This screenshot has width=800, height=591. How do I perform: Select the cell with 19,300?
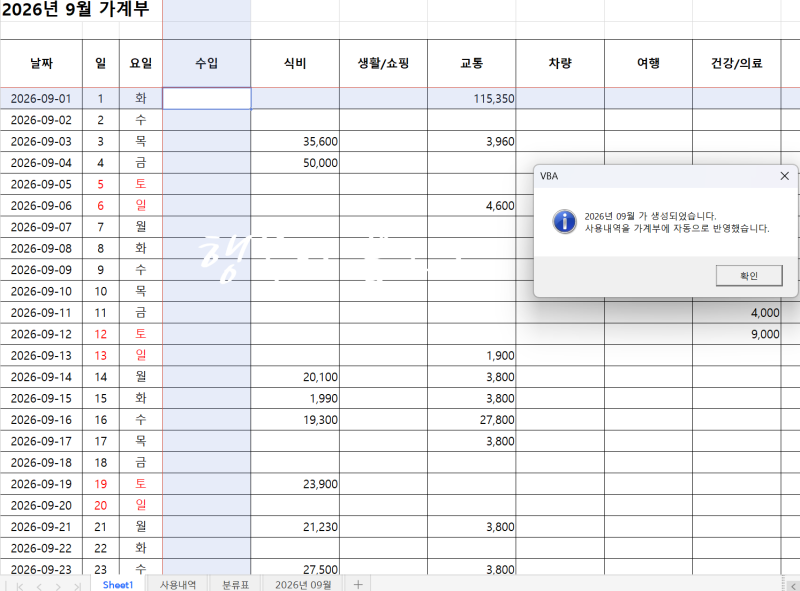(x=295, y=420)
